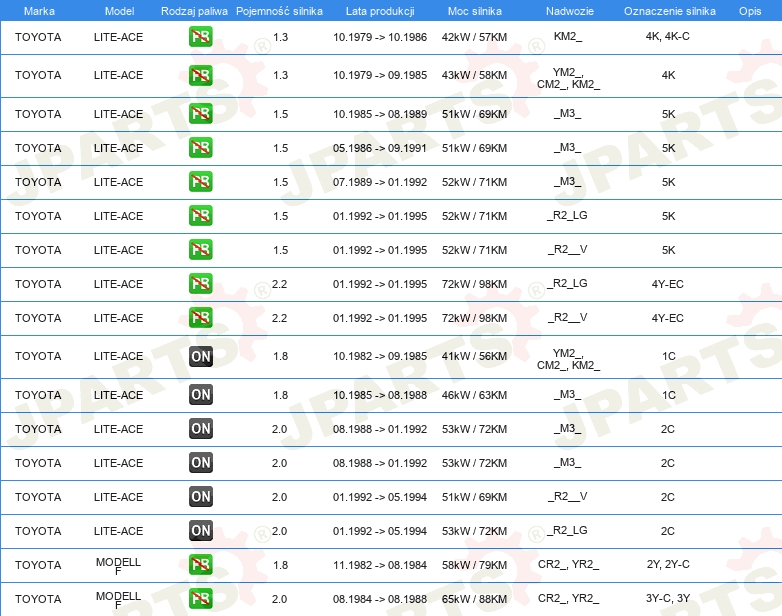The image size is (782, 616).
Task: Click the Model column header
Action: 119,11
